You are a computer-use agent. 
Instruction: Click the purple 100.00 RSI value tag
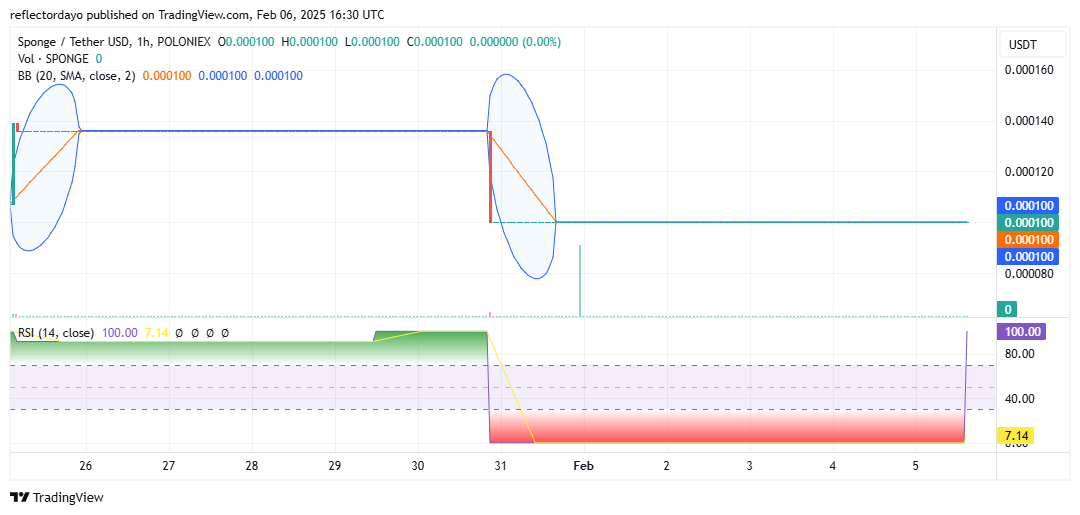click(1021, 331)
